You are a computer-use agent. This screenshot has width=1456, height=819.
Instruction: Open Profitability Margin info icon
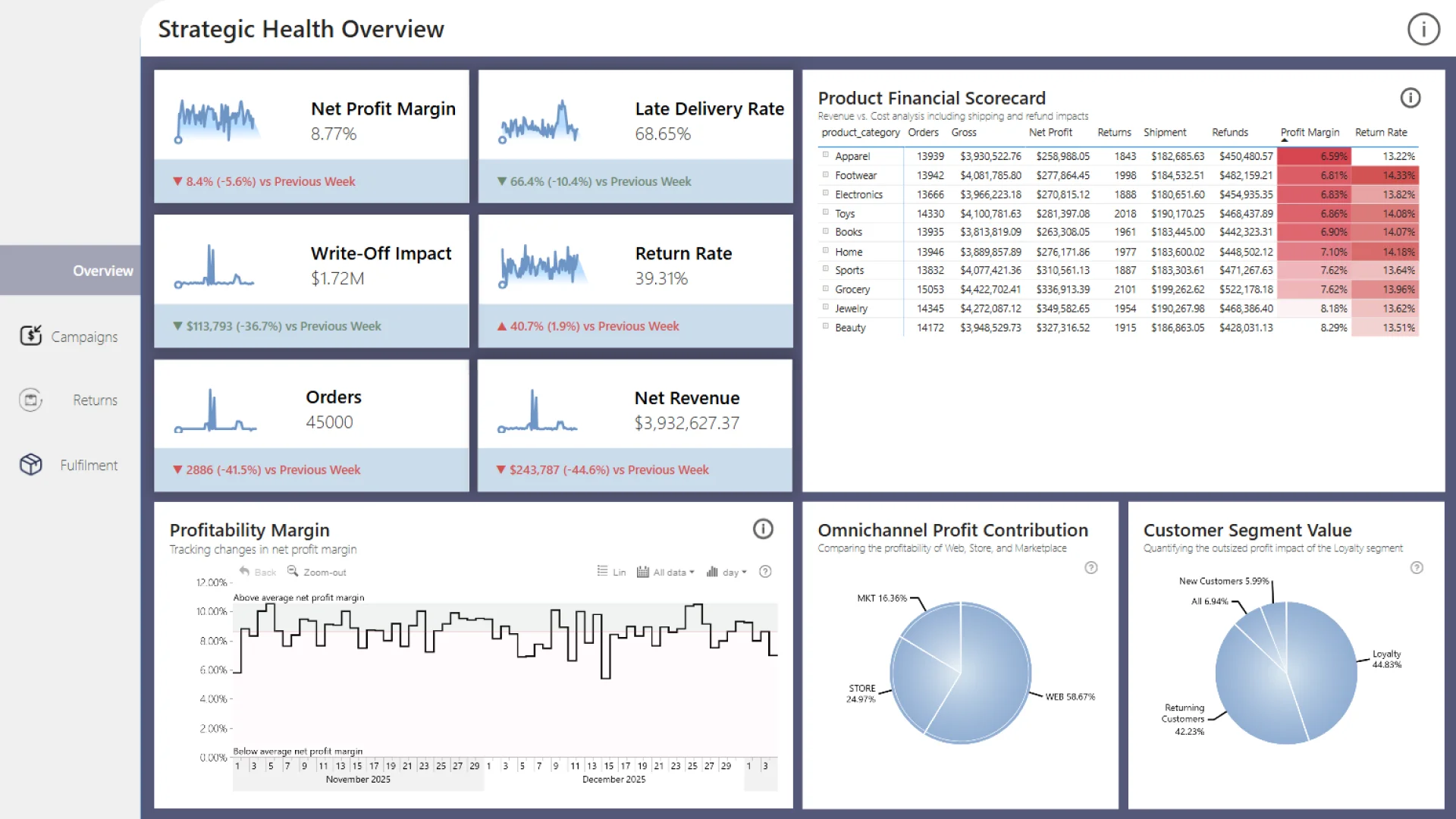click(x=763, y=529)
